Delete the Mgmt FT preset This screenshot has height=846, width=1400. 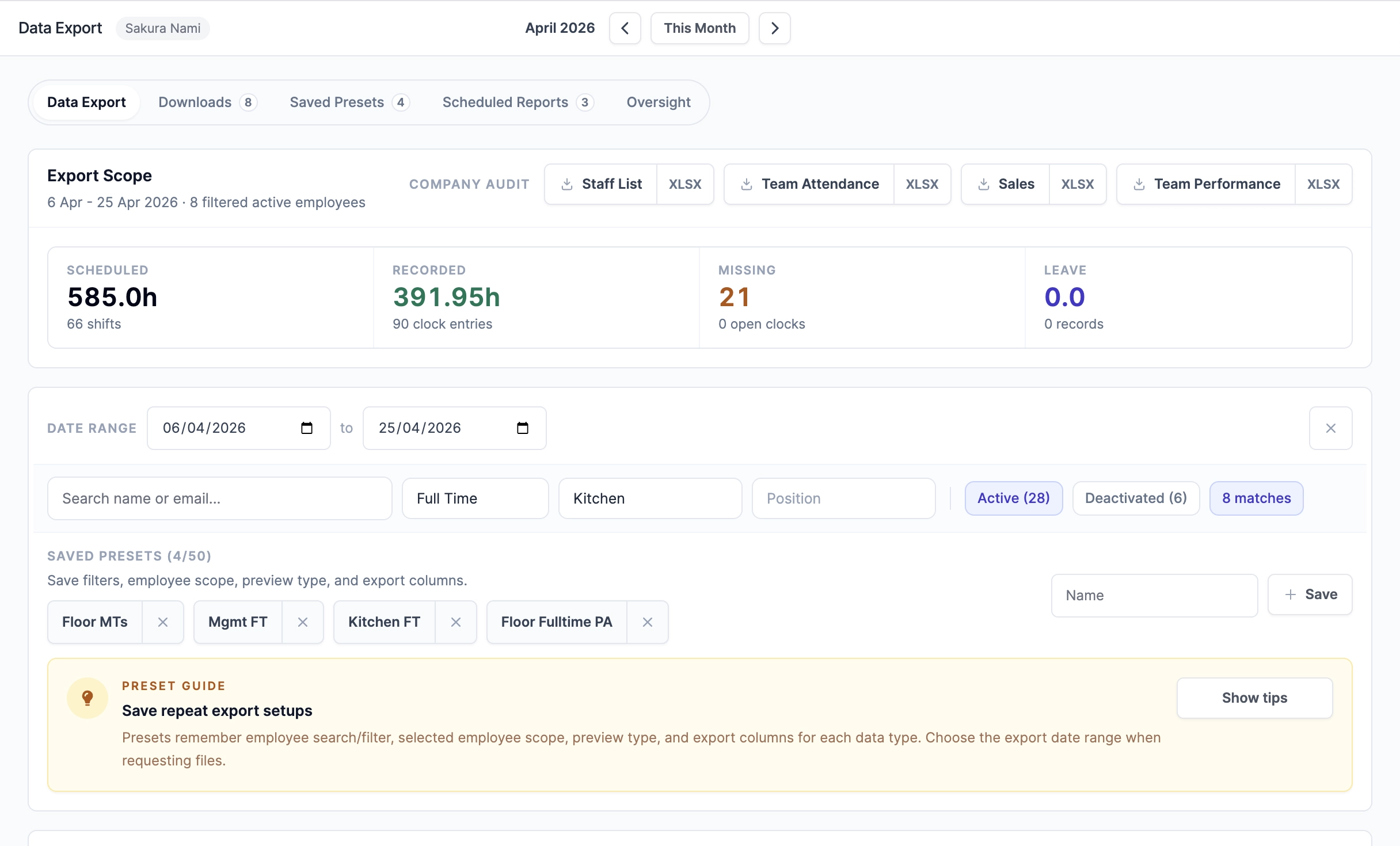point(303,622)
